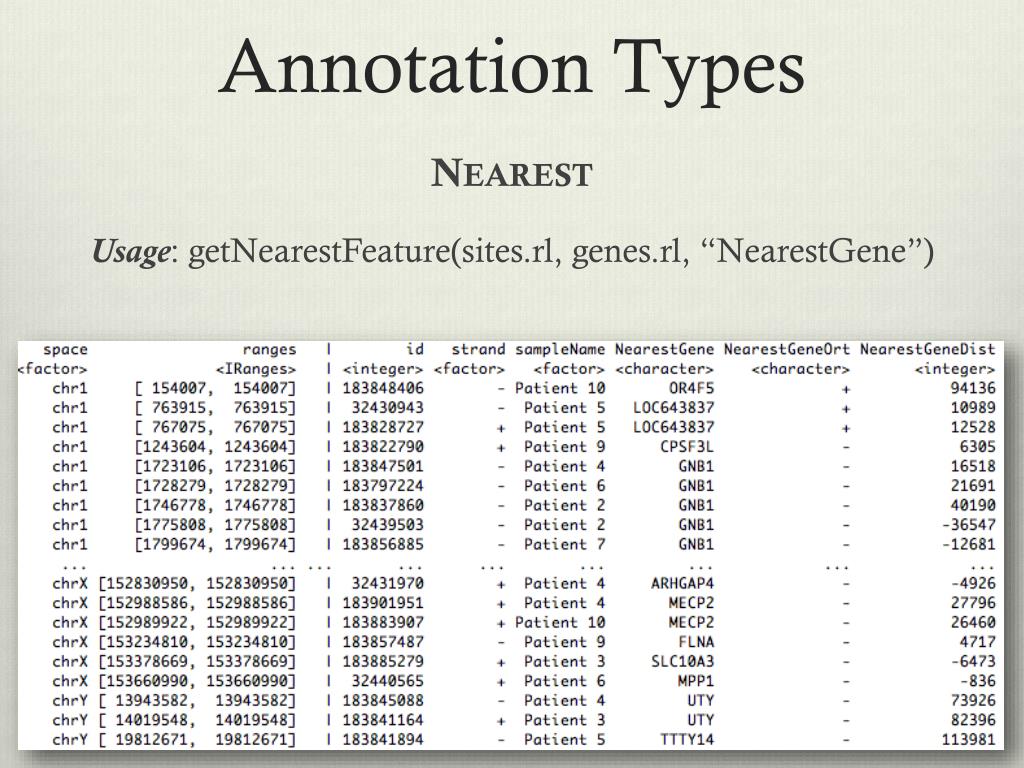The image size is (1024, 768).
Task: Click distance value '26460'
Action: tap(973, 623)
